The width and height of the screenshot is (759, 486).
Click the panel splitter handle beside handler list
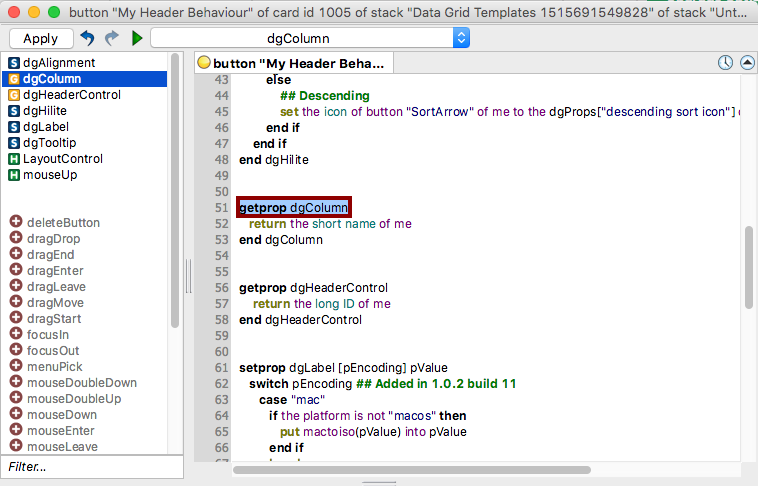[188, 276]
